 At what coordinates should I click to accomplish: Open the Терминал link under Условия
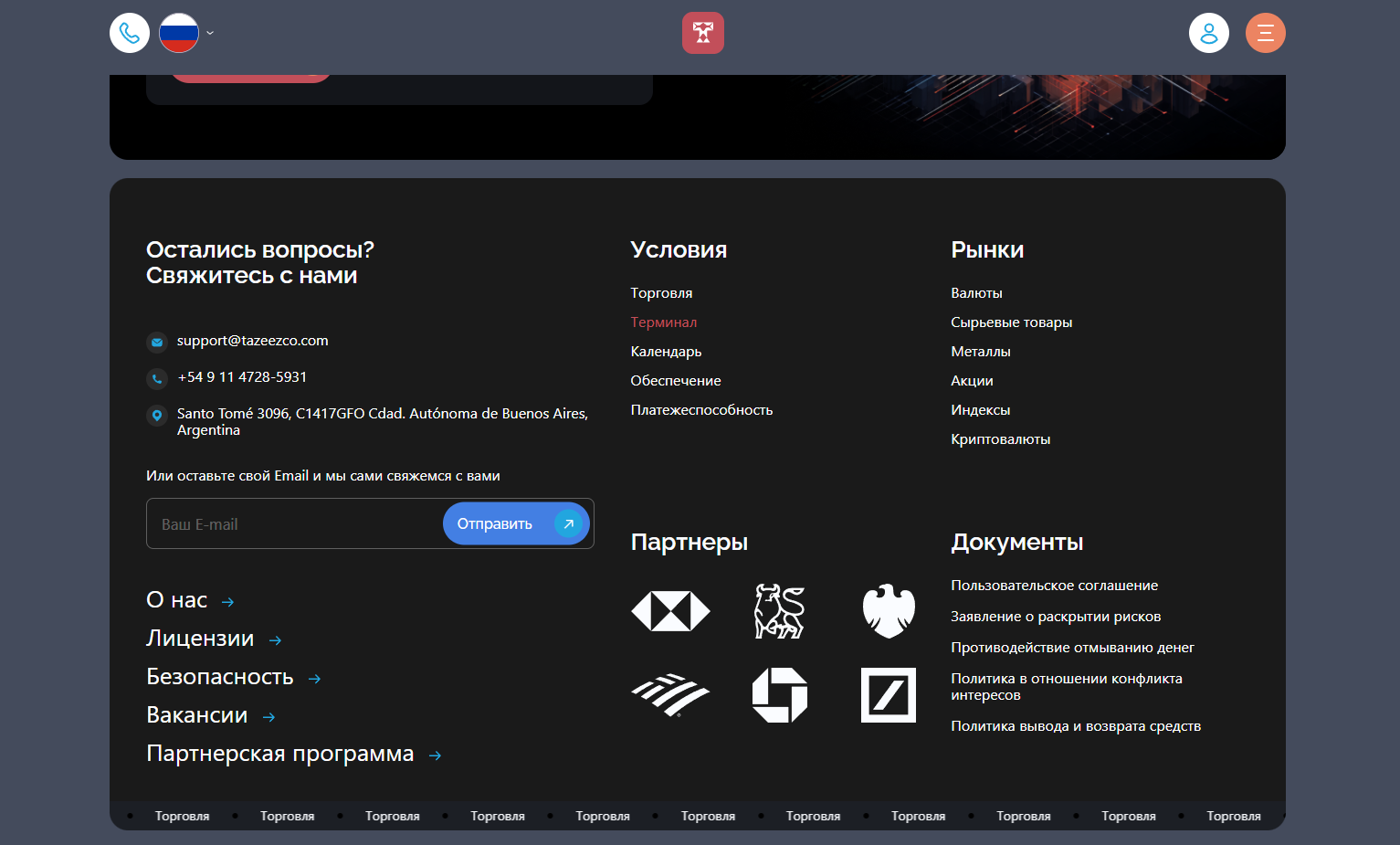pos(664,322)
